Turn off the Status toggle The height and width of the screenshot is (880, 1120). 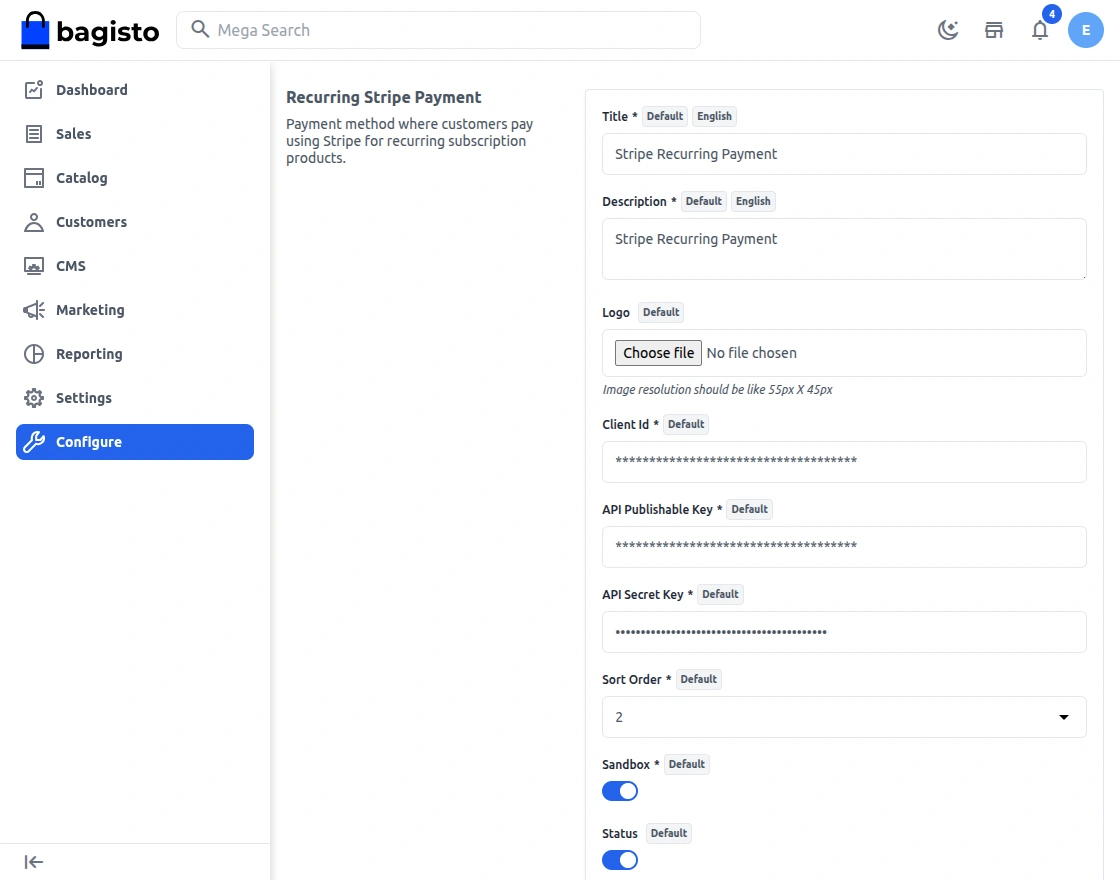click(x=620, y=860)
